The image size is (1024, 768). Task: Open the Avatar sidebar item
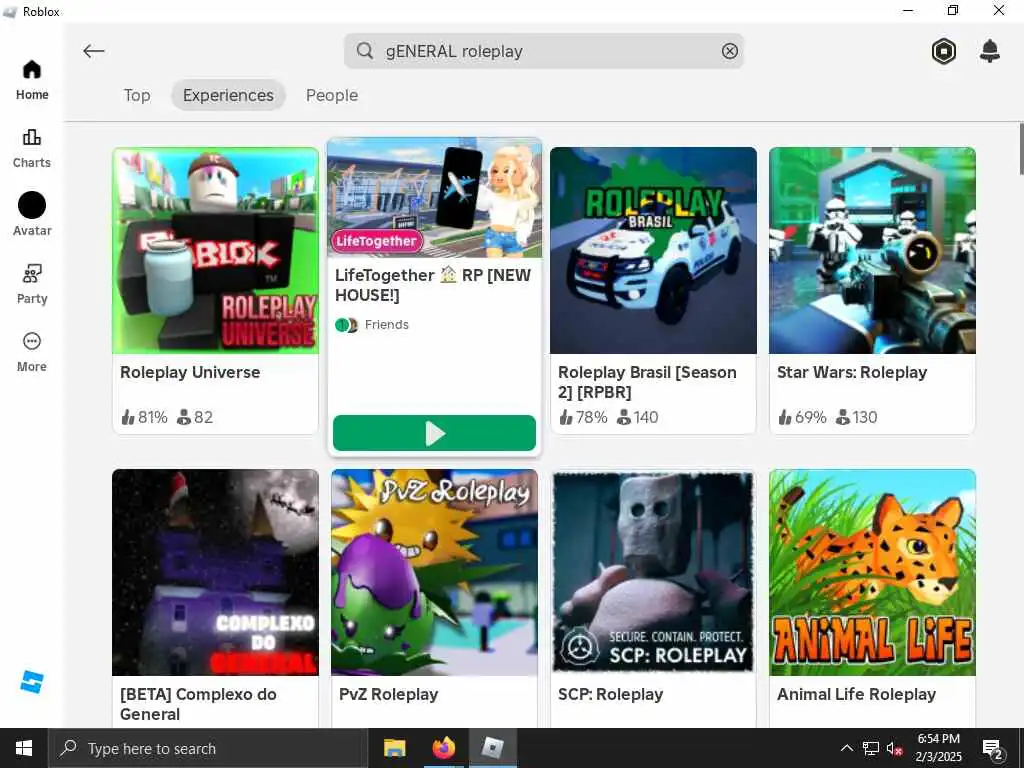[x=31, y=214]
